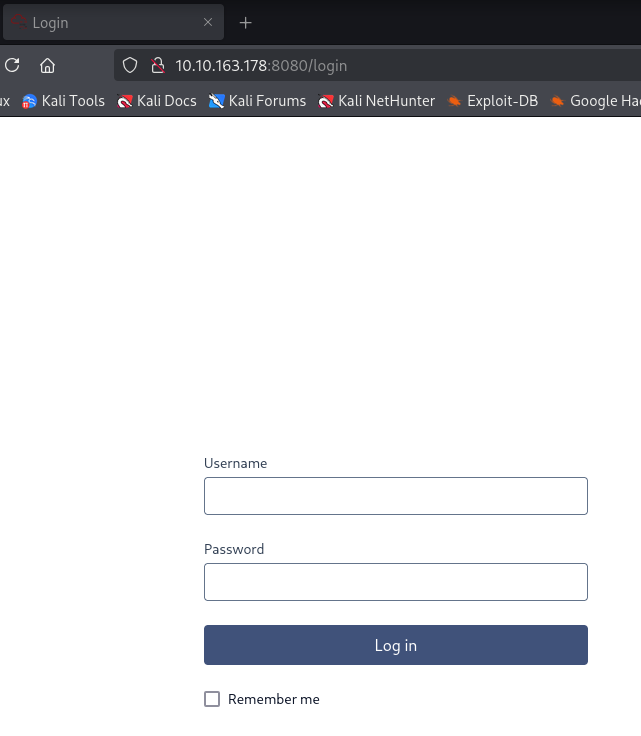Enable the Remember me checkbox
The image size is (641, 736).
tap(212, 699)
